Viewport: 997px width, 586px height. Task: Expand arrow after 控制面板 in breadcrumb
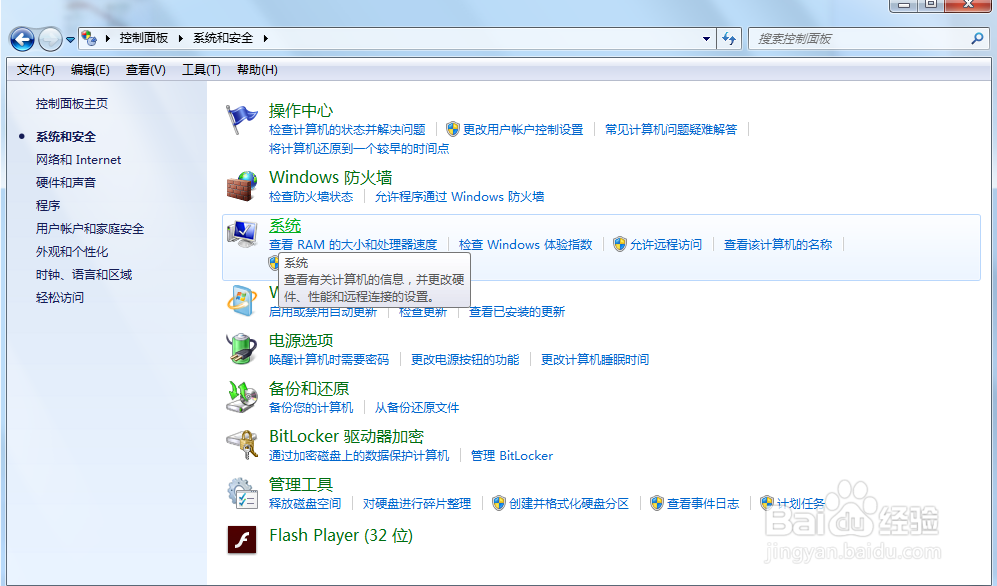coord(181,38)
